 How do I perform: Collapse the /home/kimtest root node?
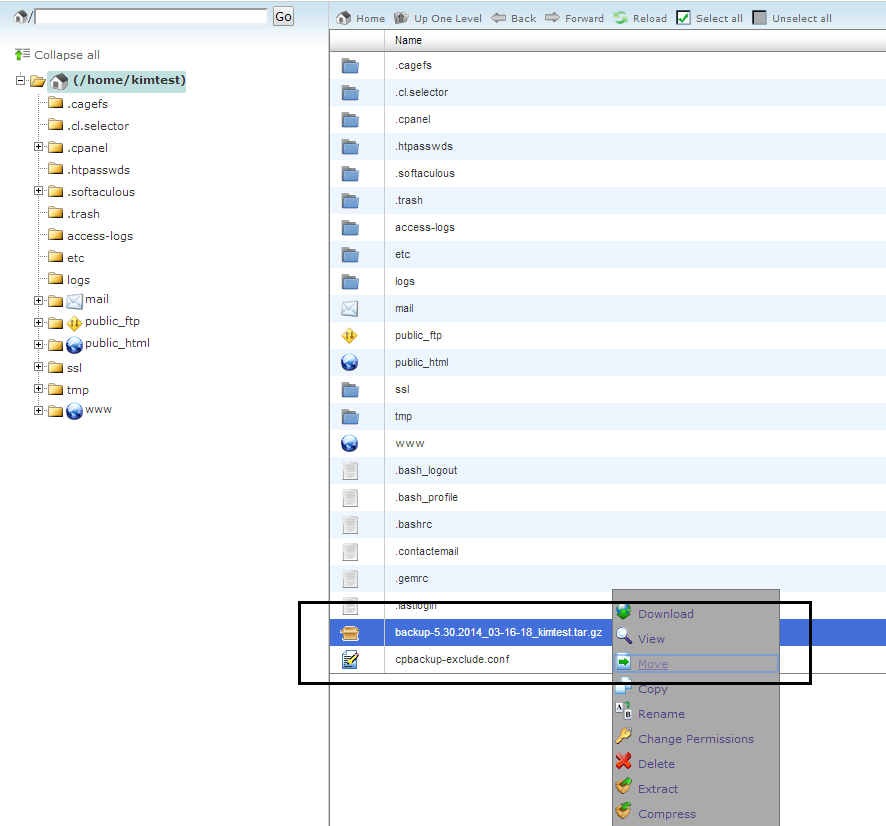tap(21, 80)
